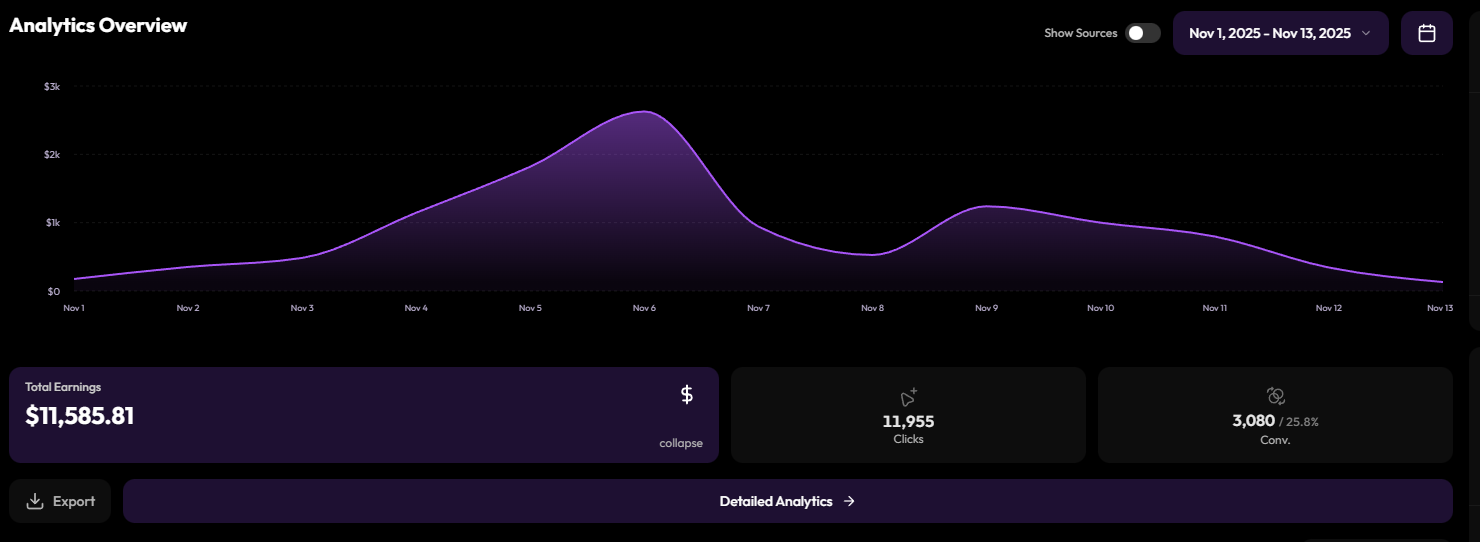Click the Nov 1 axis label

click(x=74, y=308)
